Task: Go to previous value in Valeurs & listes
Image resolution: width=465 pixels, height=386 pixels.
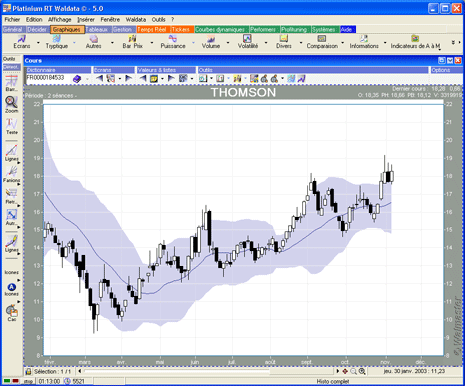Action: 143,78
